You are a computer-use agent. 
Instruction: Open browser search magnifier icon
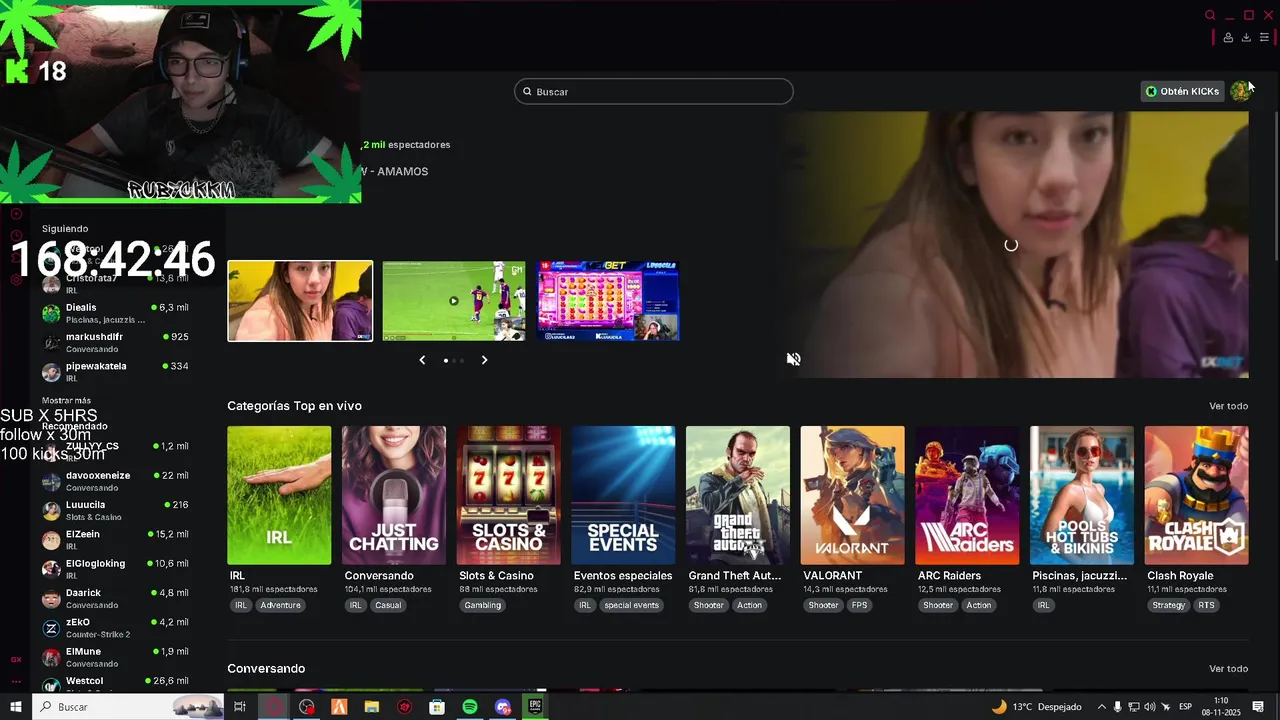pos(1210,15)
